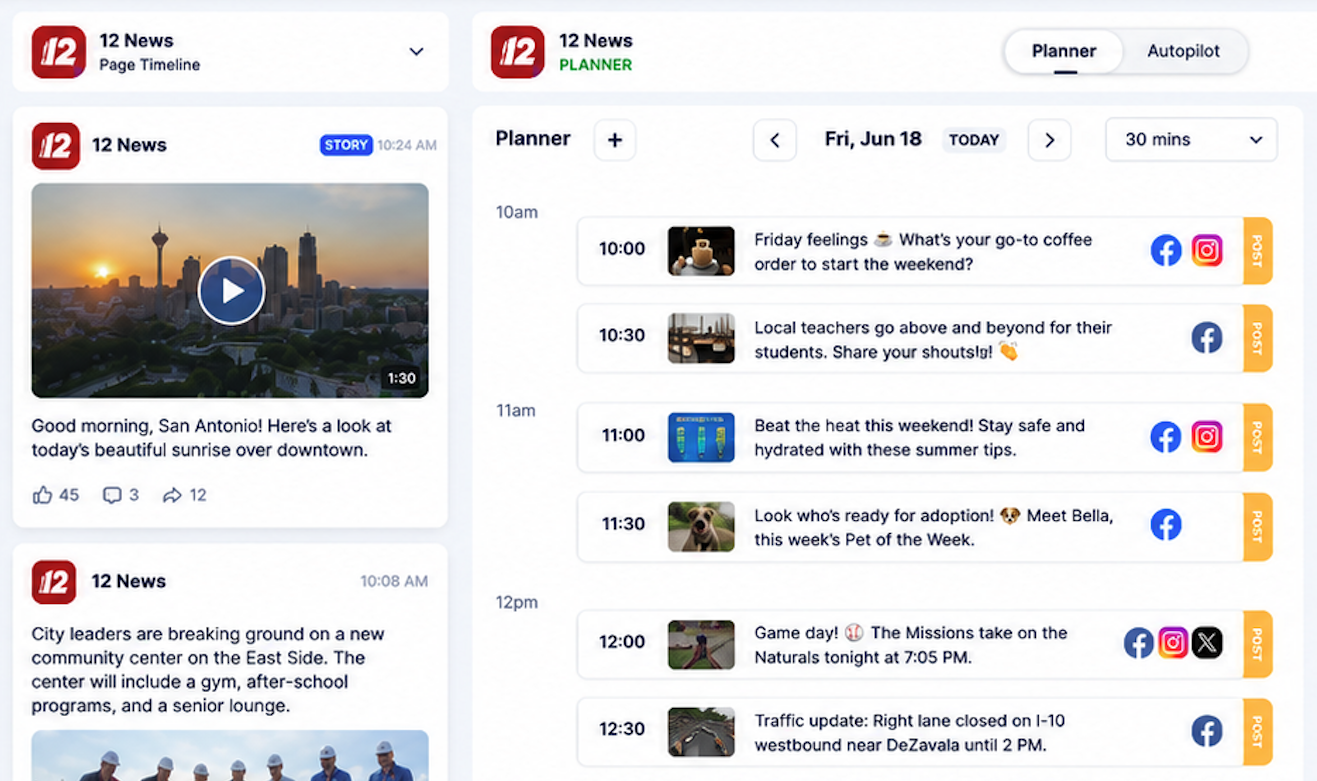Screen dimensions: 1317x781
Task: Click X icon on 12:00 Game day post
Action: tap(1207, 642)
